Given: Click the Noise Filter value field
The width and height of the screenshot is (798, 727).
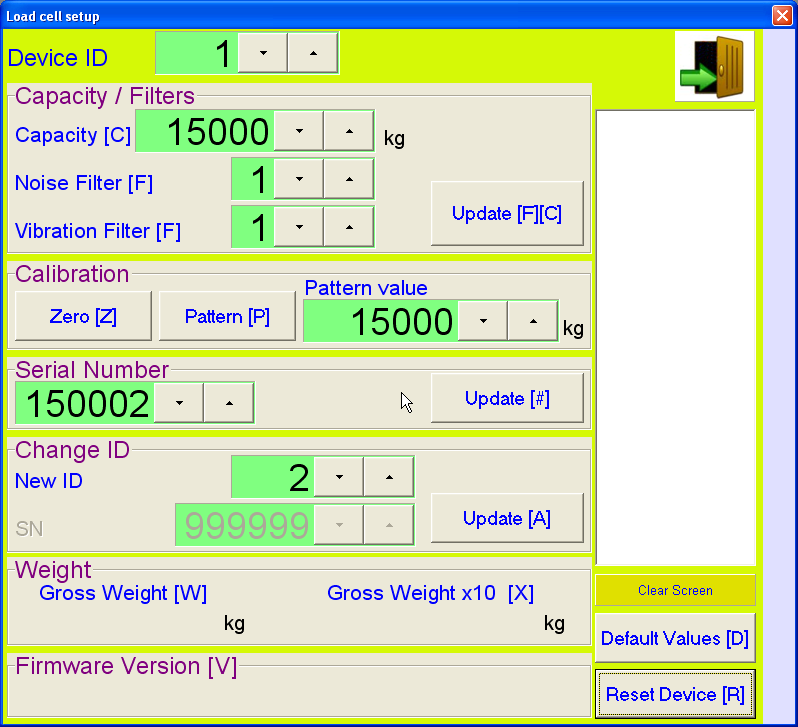Looking at the screenshot, I should (253, 179).
